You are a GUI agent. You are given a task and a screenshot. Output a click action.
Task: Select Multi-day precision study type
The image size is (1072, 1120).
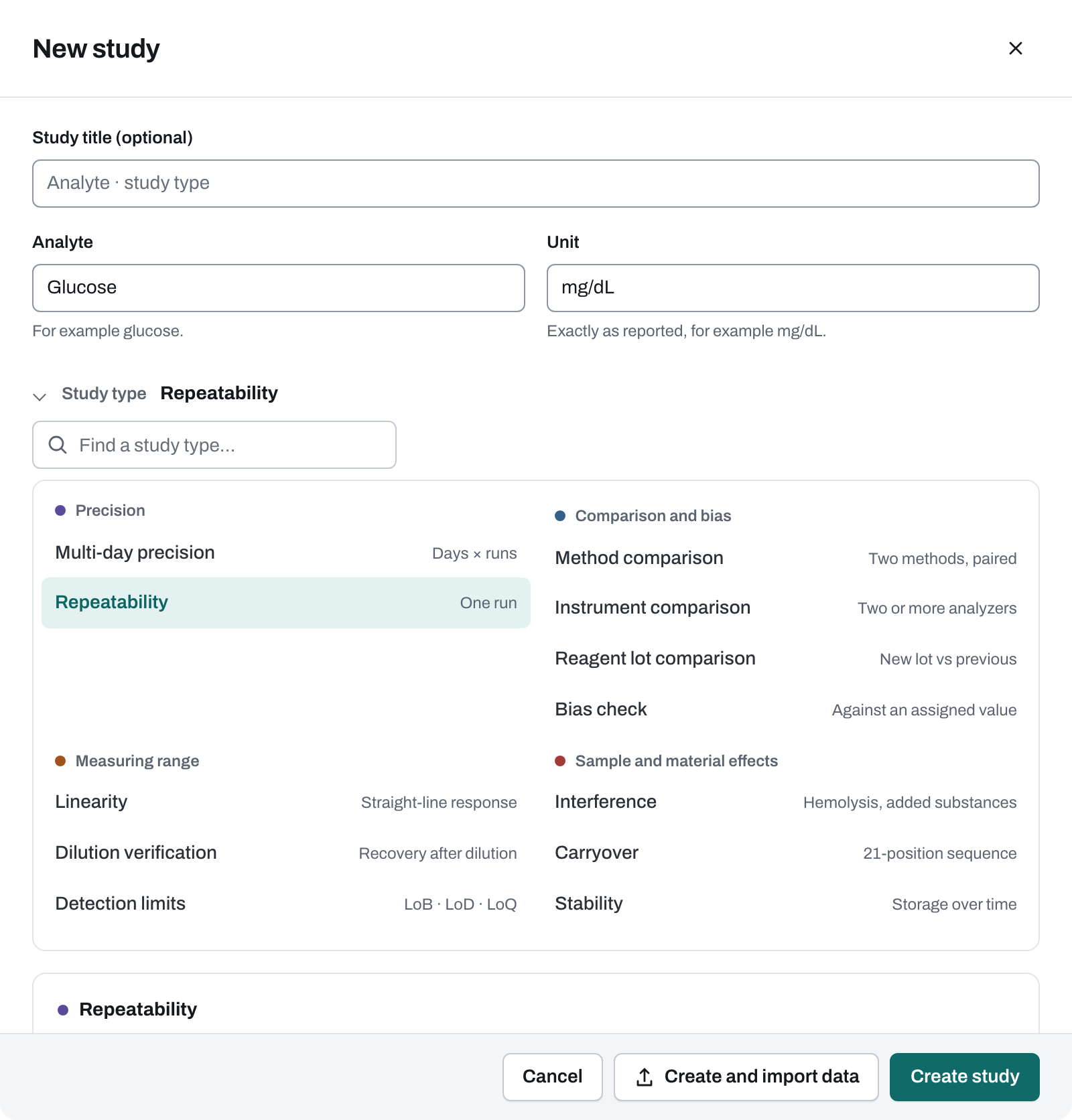pos(286,553)
